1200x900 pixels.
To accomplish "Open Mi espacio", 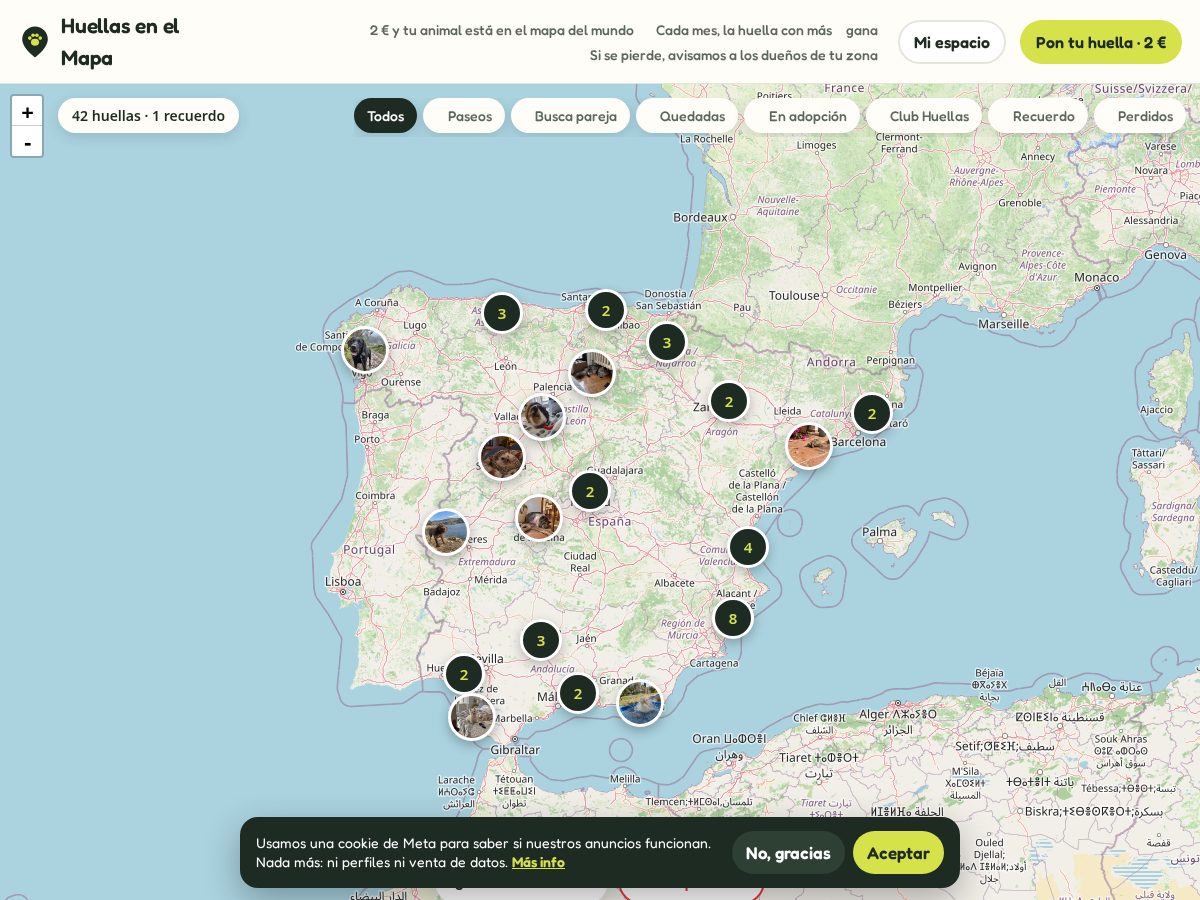I will tap(952, 42).
